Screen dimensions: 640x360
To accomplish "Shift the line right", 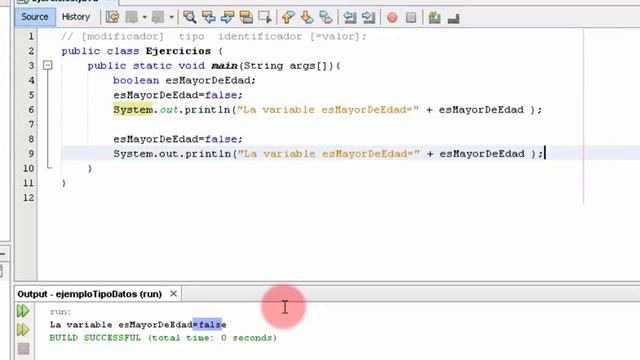I will tap(368, 17).
